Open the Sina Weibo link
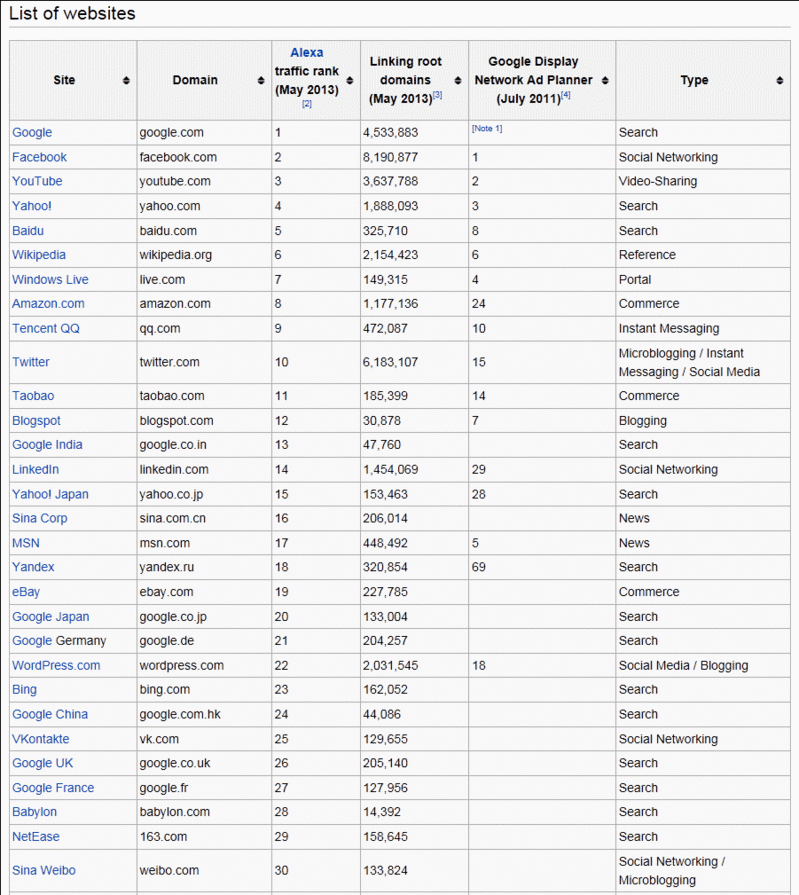 tap(44, 871)
